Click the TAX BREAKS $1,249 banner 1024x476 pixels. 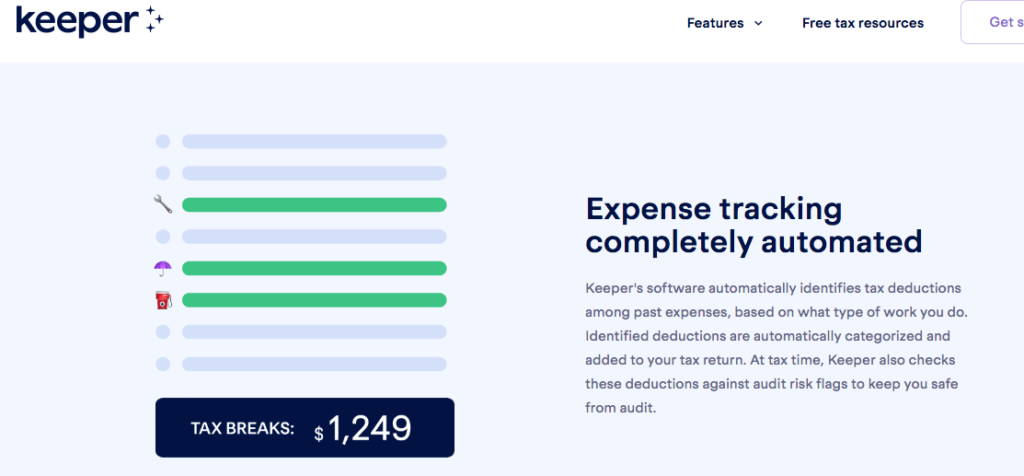click(x=305, y=428)
